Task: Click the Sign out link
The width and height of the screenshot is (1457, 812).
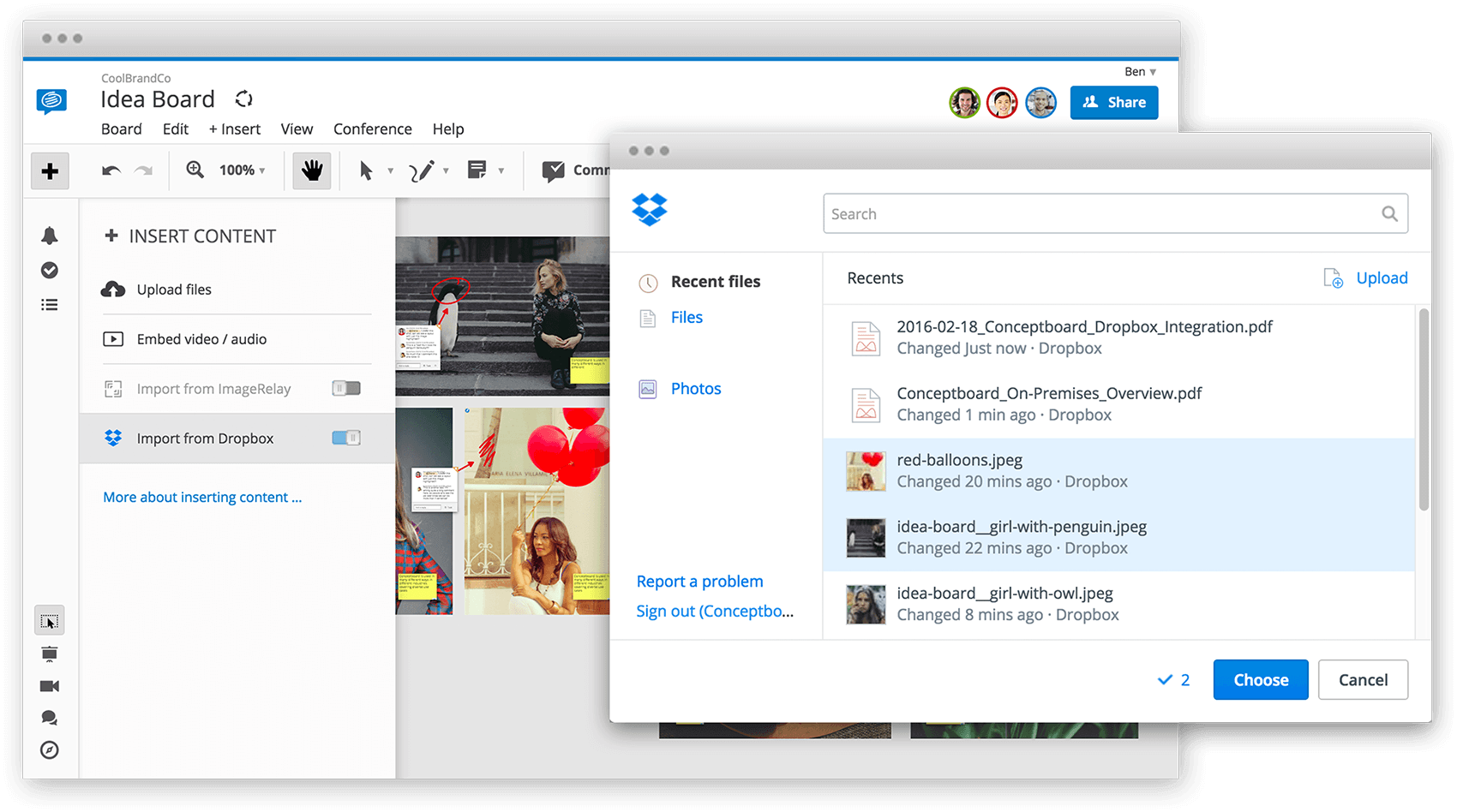Action: point(715,612)
